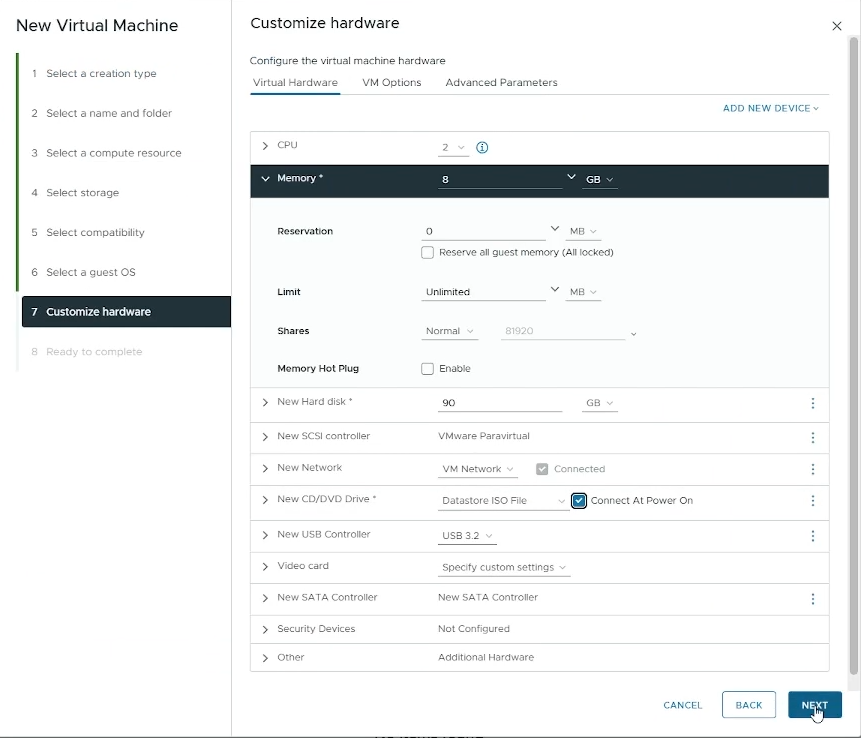Check Reserve all guest memory (All locked)
The height and width of the screenshot is (738, 861).
click(x=428, y=252)
